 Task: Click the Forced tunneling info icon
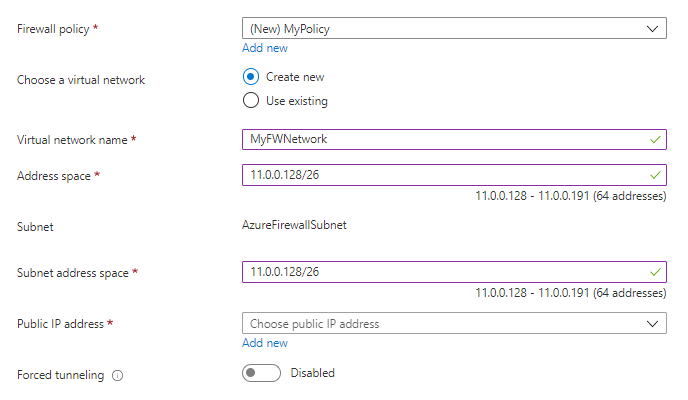tap(118, 376)
